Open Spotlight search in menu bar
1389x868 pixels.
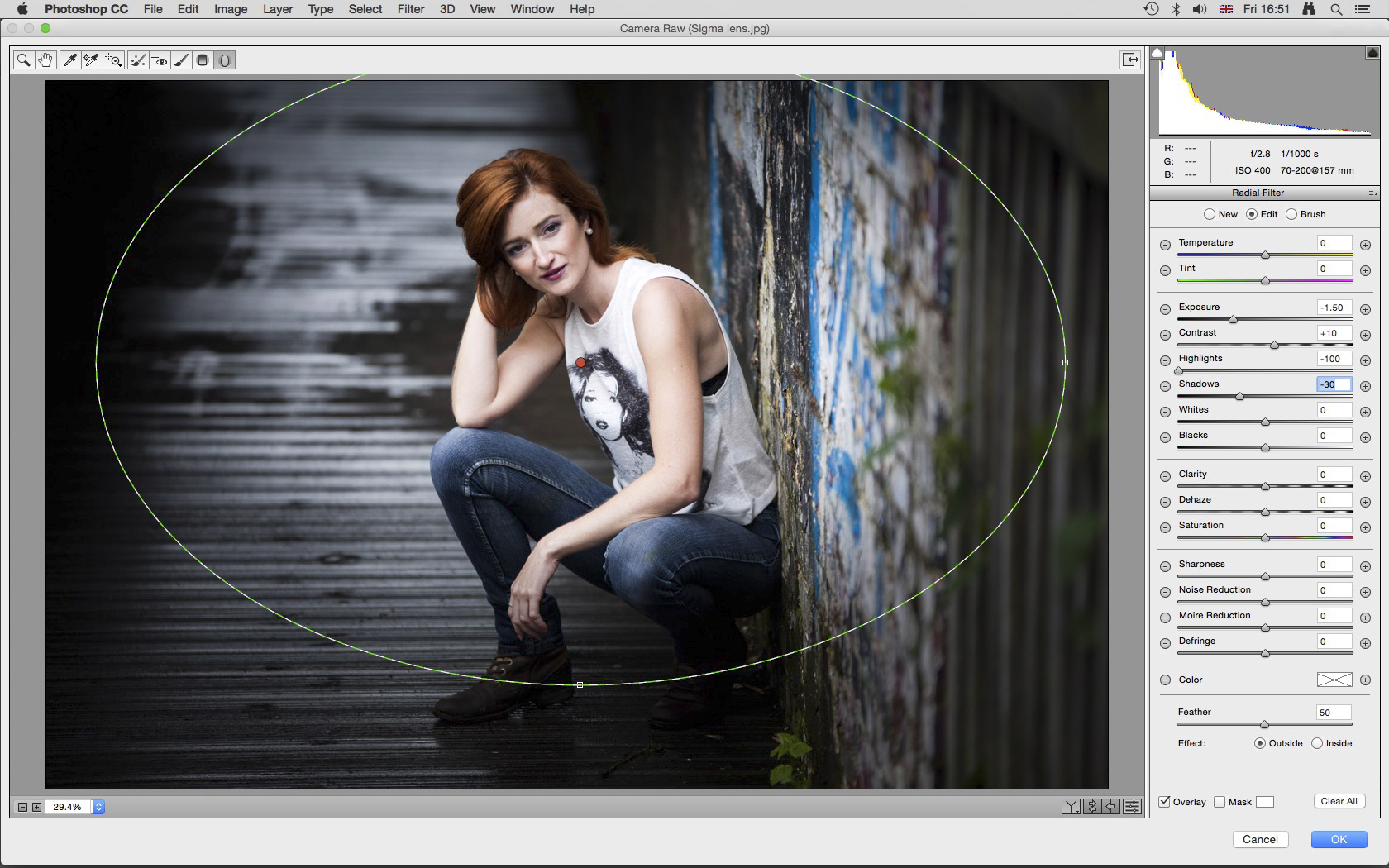click(x=1335, y=9)
